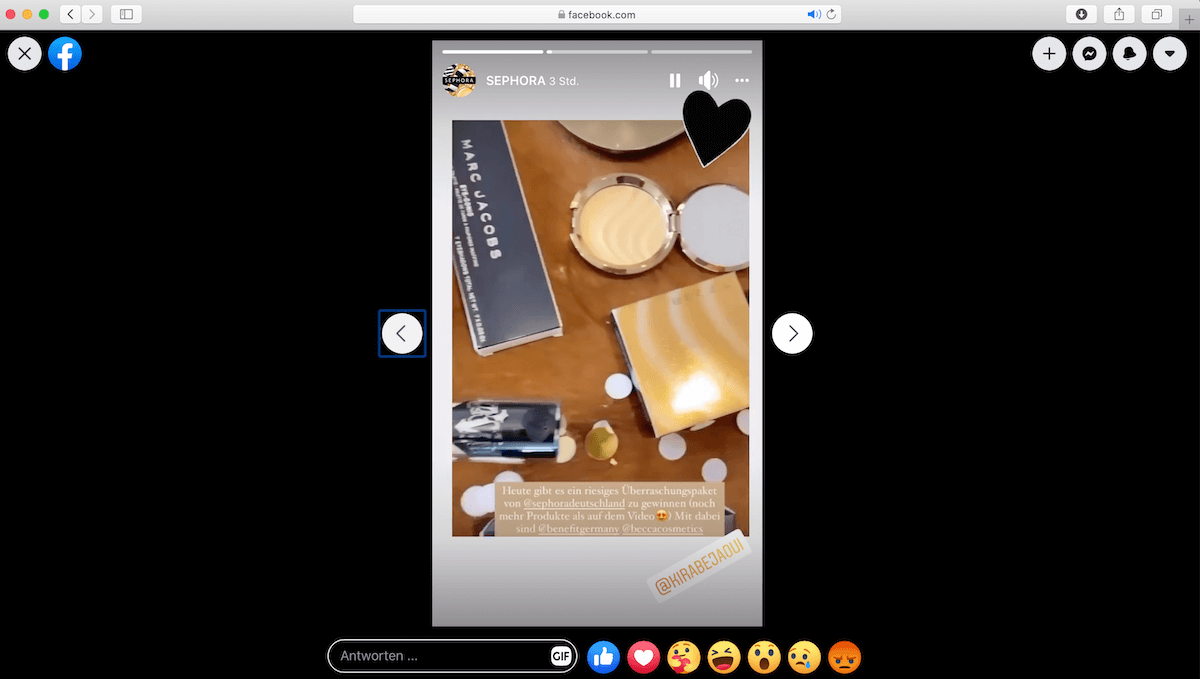
Task: Open Sephora profile picture
Action: point(459,80)
